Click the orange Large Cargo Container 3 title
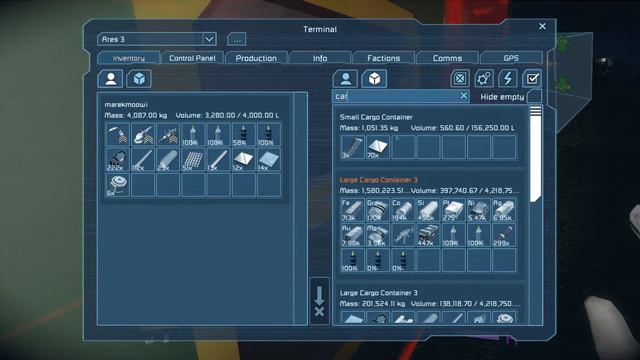Screen dimensions: 640x360 point(378,180)
